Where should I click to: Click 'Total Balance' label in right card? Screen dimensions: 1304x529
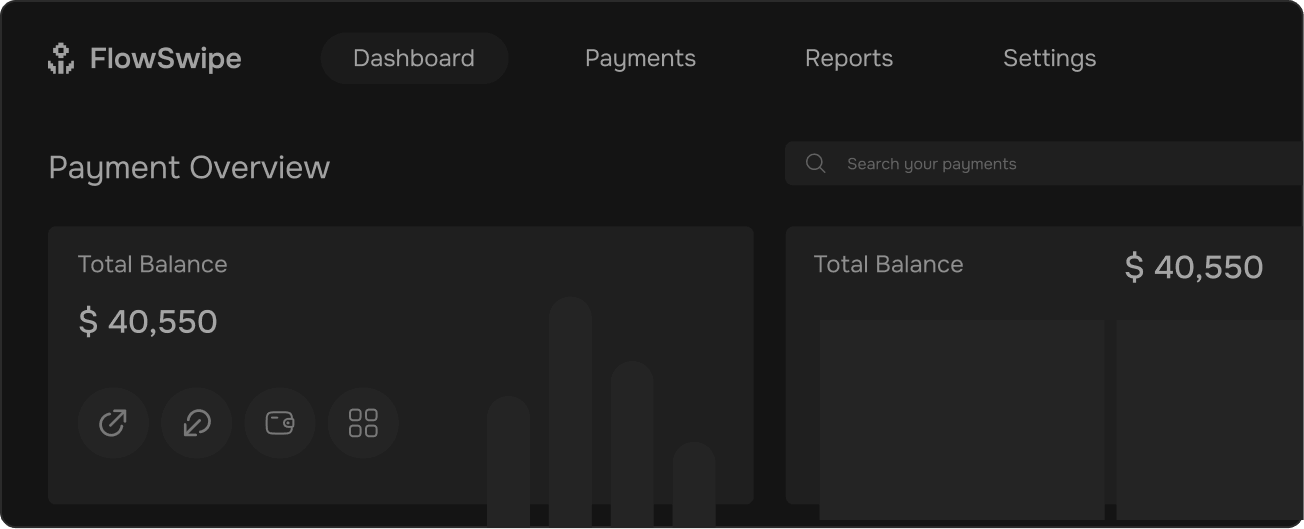click(888, 264)
